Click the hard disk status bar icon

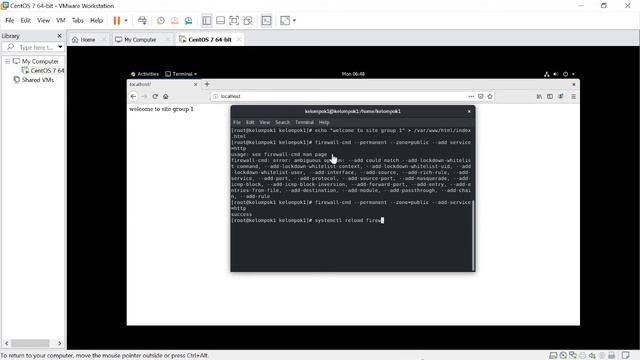pyautogui.click(x=553, y=356)
